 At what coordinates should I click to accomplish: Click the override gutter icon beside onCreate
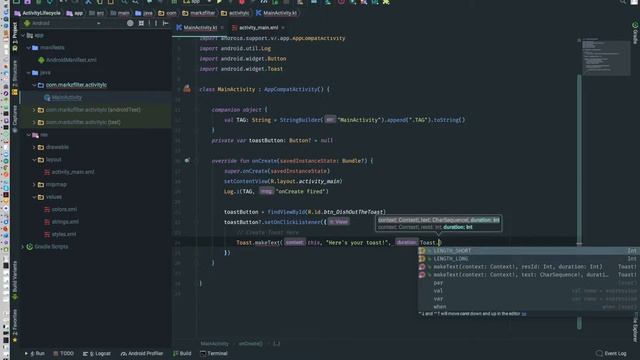[187, 161]
